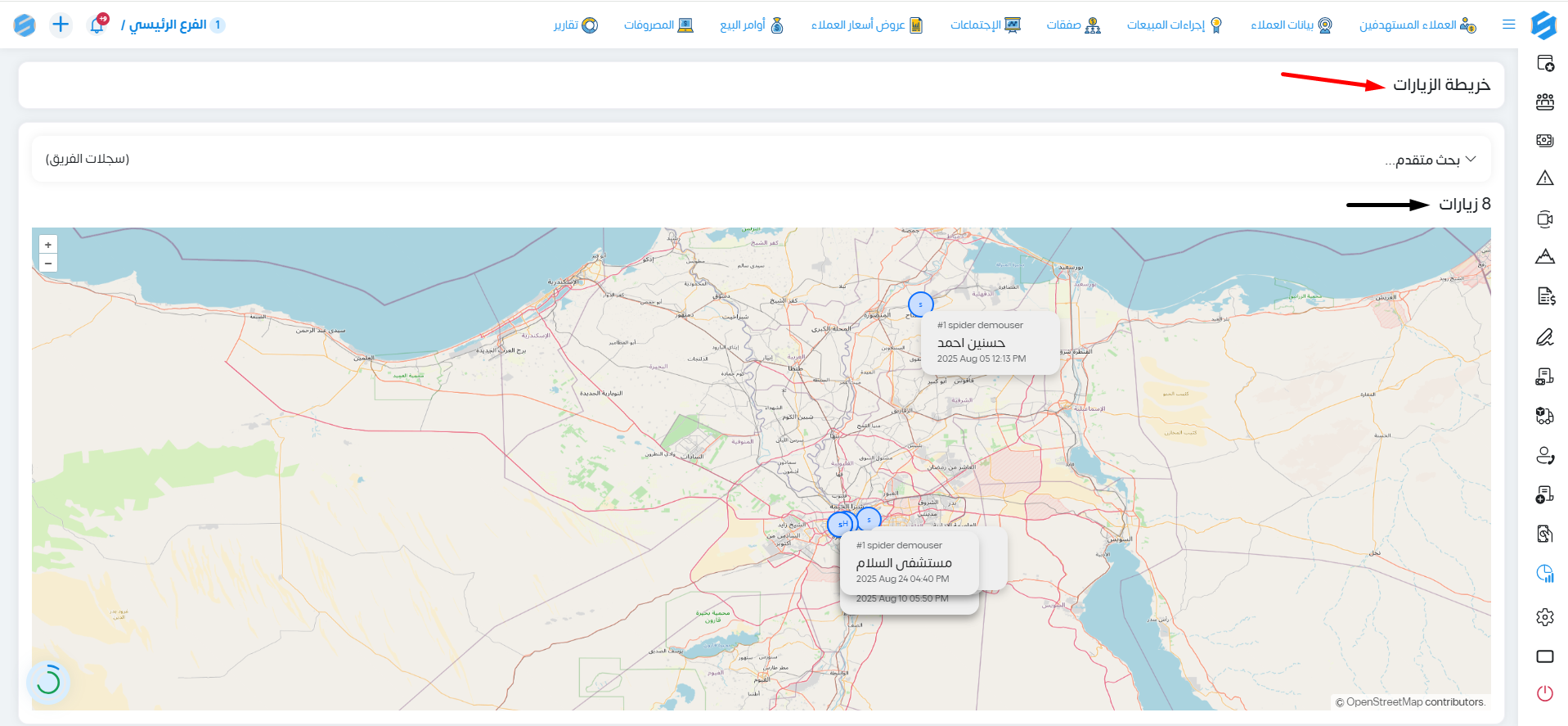The image size is (1568, 726).
Task: Open the settings gear in sidebar
Action: pyautogui.click(x=1544, y=616)
